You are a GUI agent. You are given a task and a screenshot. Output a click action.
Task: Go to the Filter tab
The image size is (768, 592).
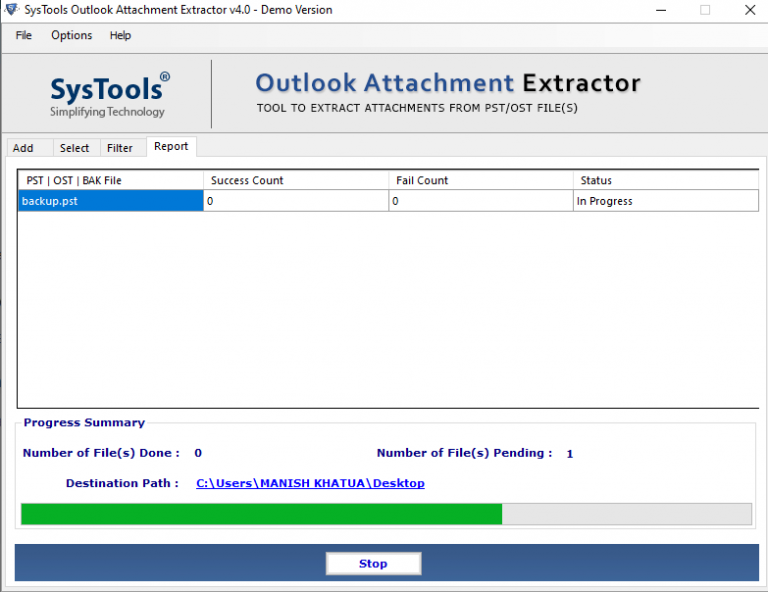click(120, 148)
